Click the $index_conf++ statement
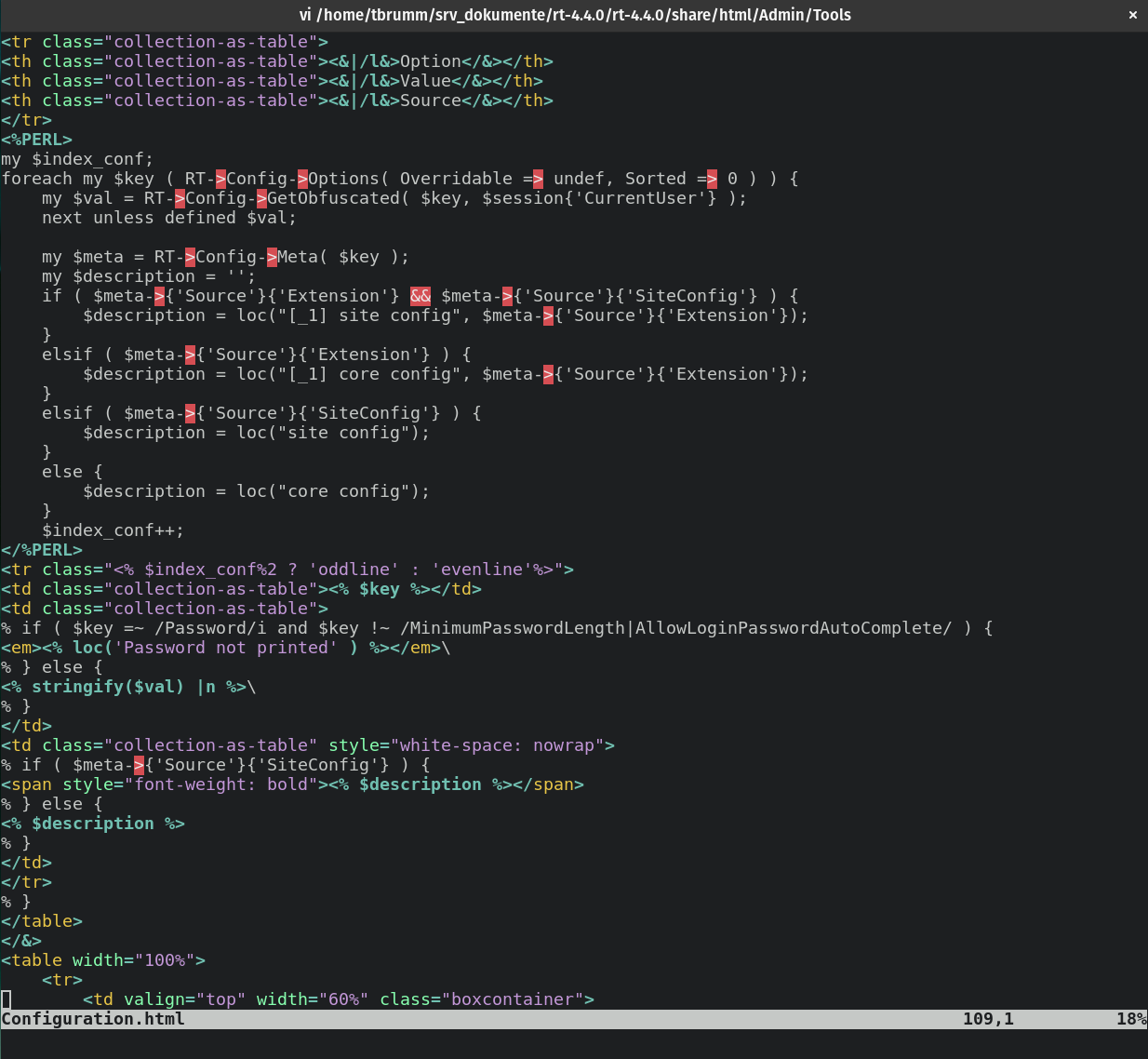The width and height of the screenshot is (1148, 1059). point(113,530)
